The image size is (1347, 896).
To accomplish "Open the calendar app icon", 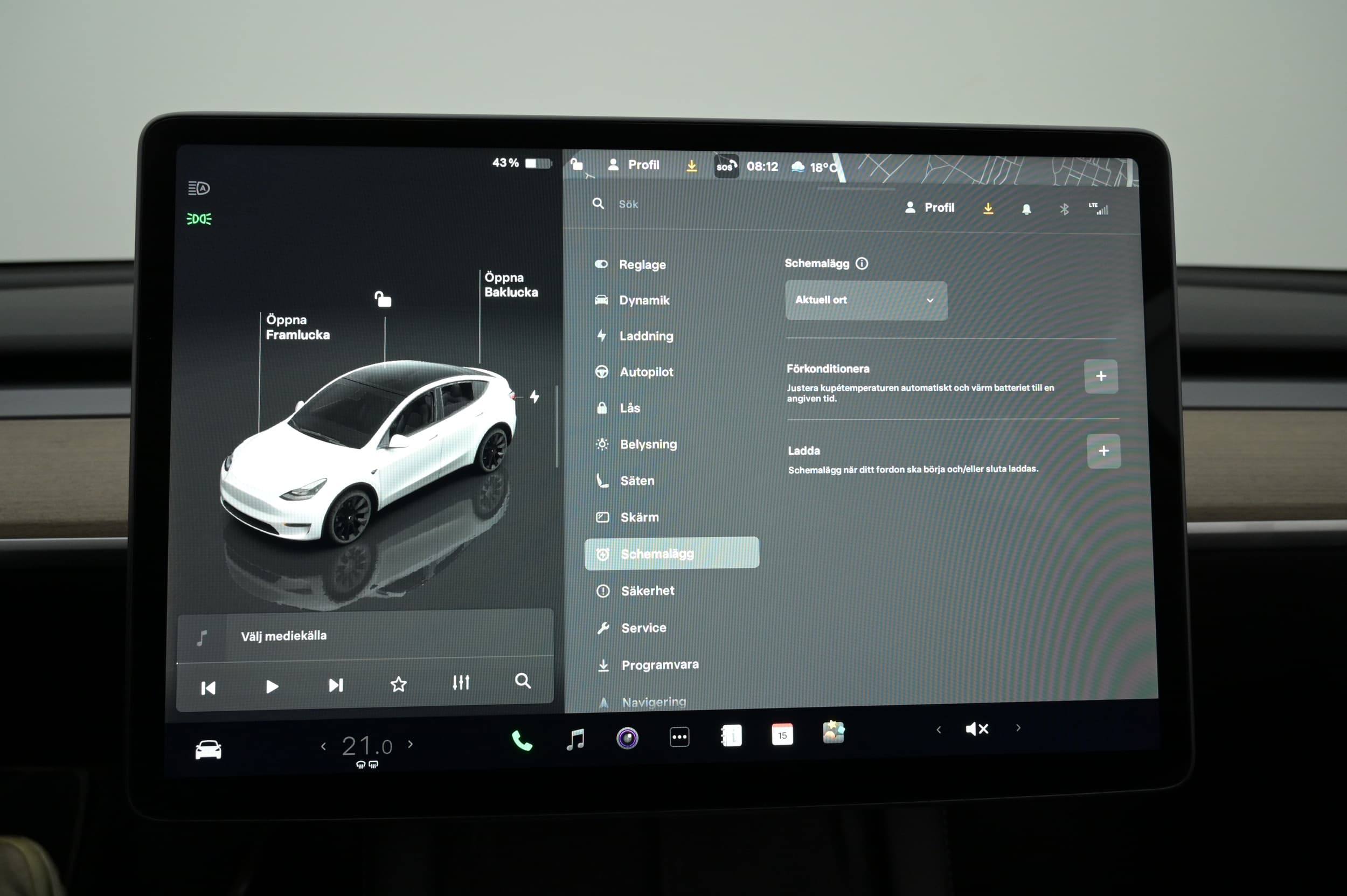I will 782,734.
